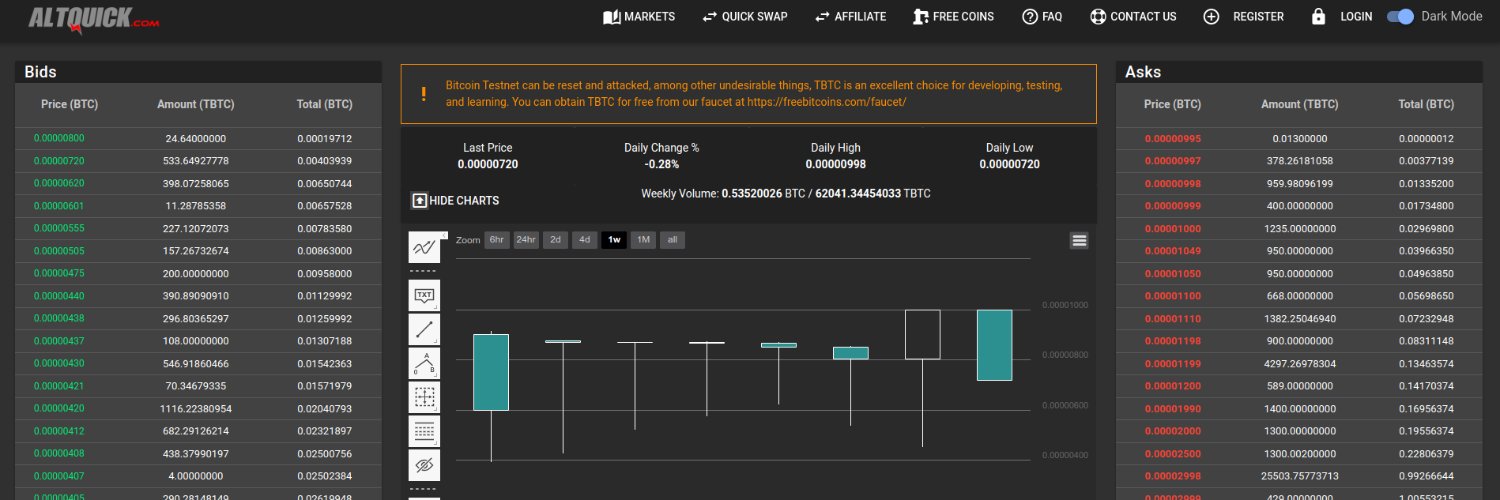The height and width of the screenshot is (500, 1500).
Task: Select the 0.00000475 bid price
Action: (59, 273)
